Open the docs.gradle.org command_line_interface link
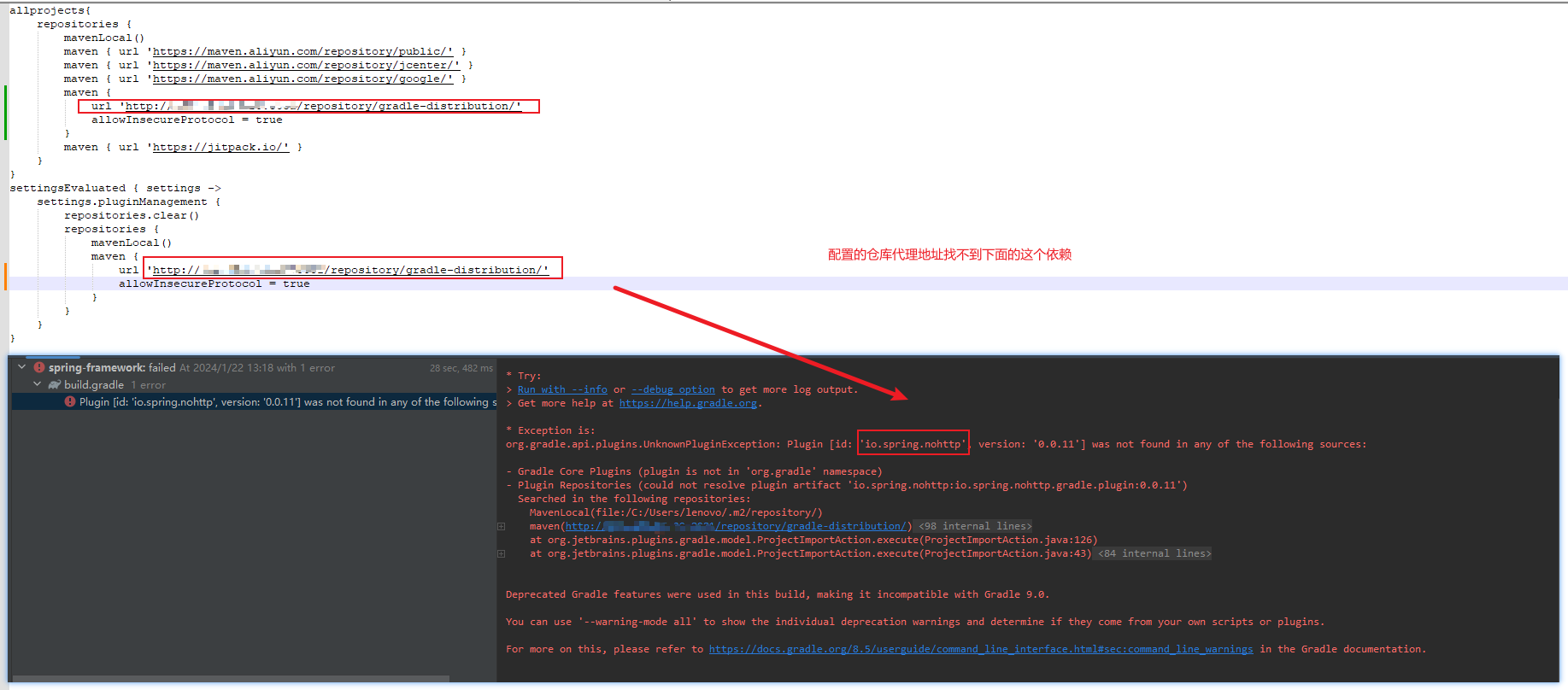 tap(981, 649)
